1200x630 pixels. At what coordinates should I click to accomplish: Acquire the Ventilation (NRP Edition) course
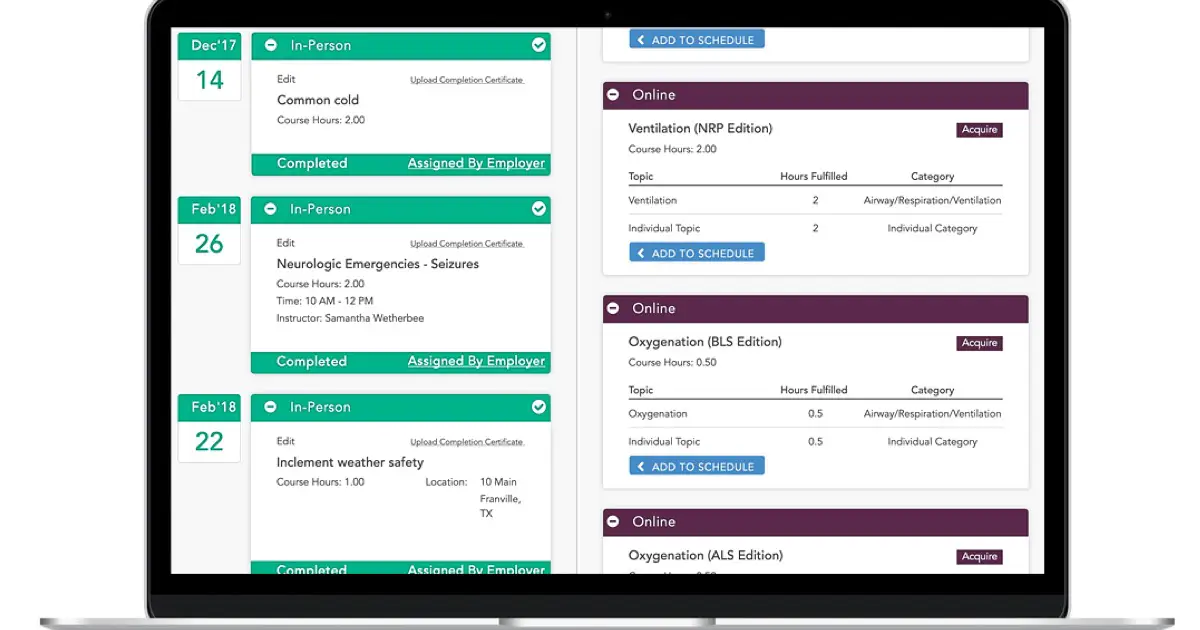point(979,129)
